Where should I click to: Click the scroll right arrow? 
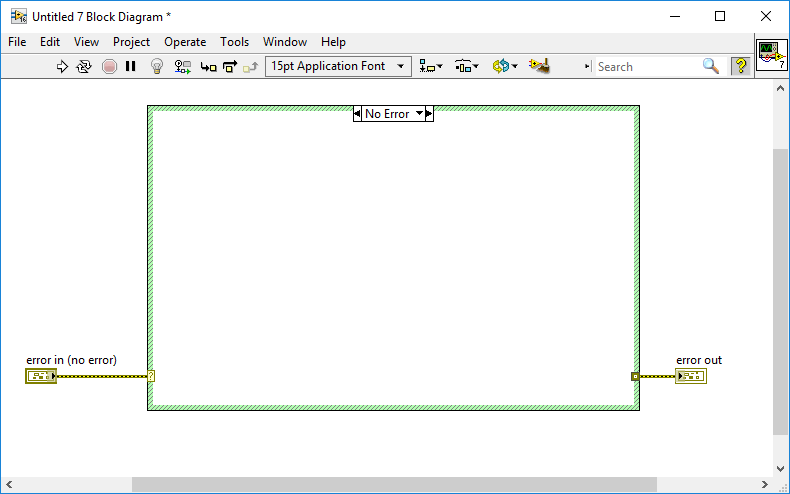[764, 484]
